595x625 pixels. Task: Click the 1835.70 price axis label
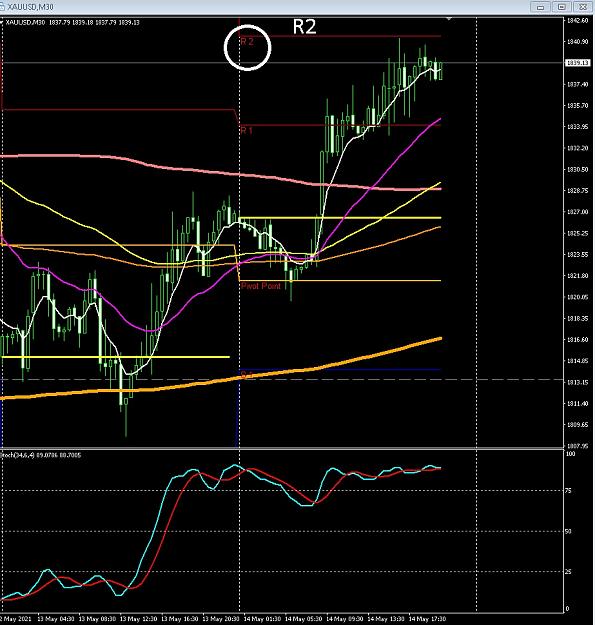click(577, 106)
